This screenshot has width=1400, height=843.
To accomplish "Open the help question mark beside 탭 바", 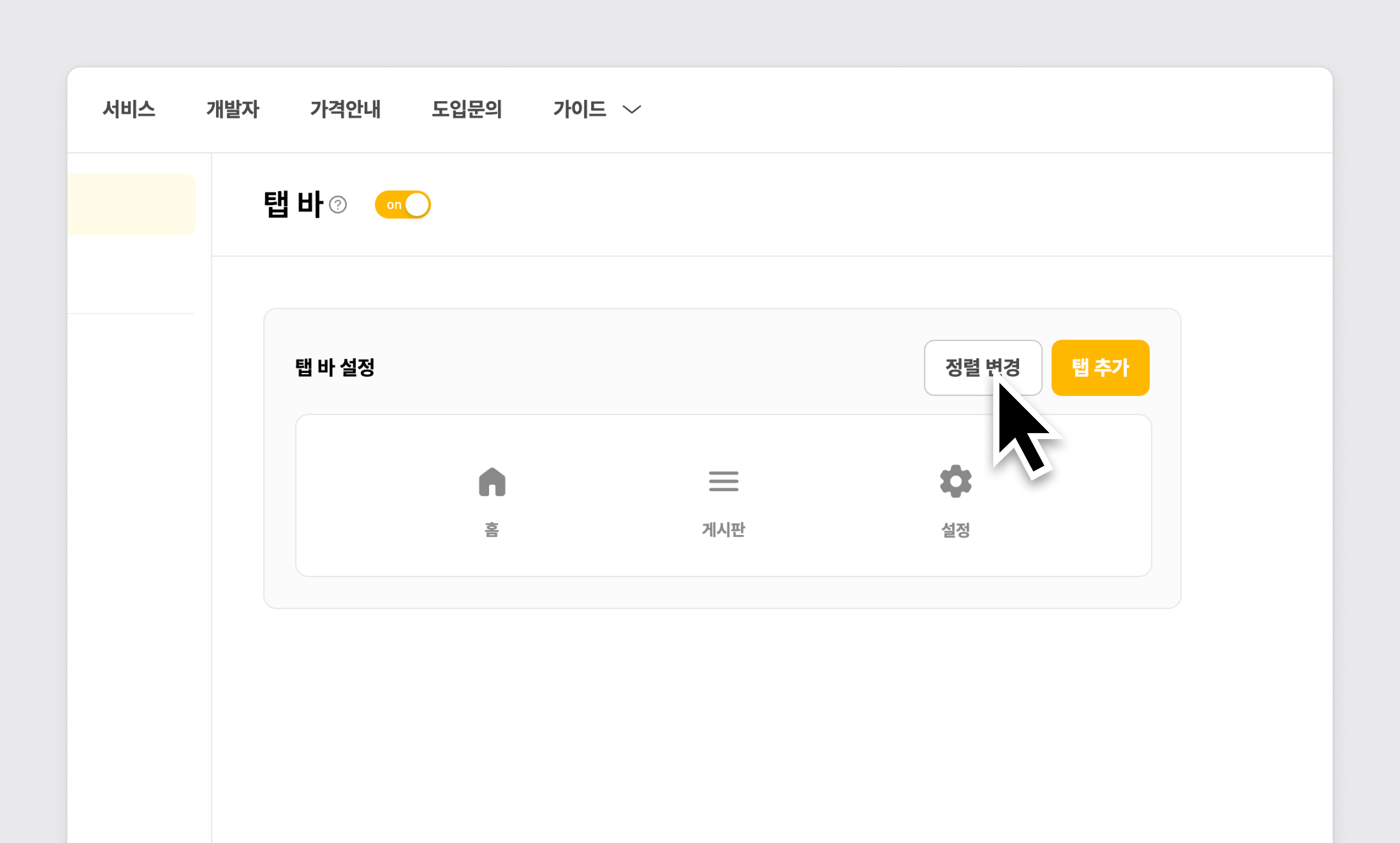I will [x=338, y=205].
